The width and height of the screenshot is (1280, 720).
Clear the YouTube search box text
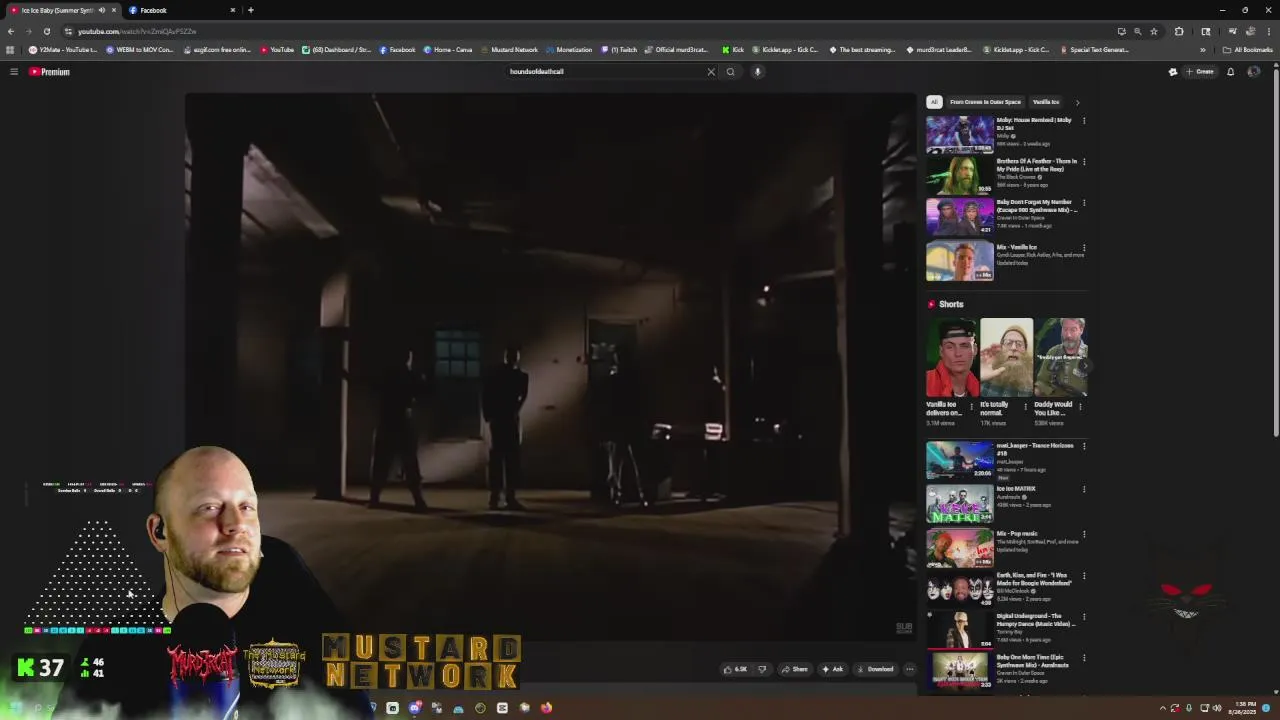pyautogui.click(x=711, y=72)
